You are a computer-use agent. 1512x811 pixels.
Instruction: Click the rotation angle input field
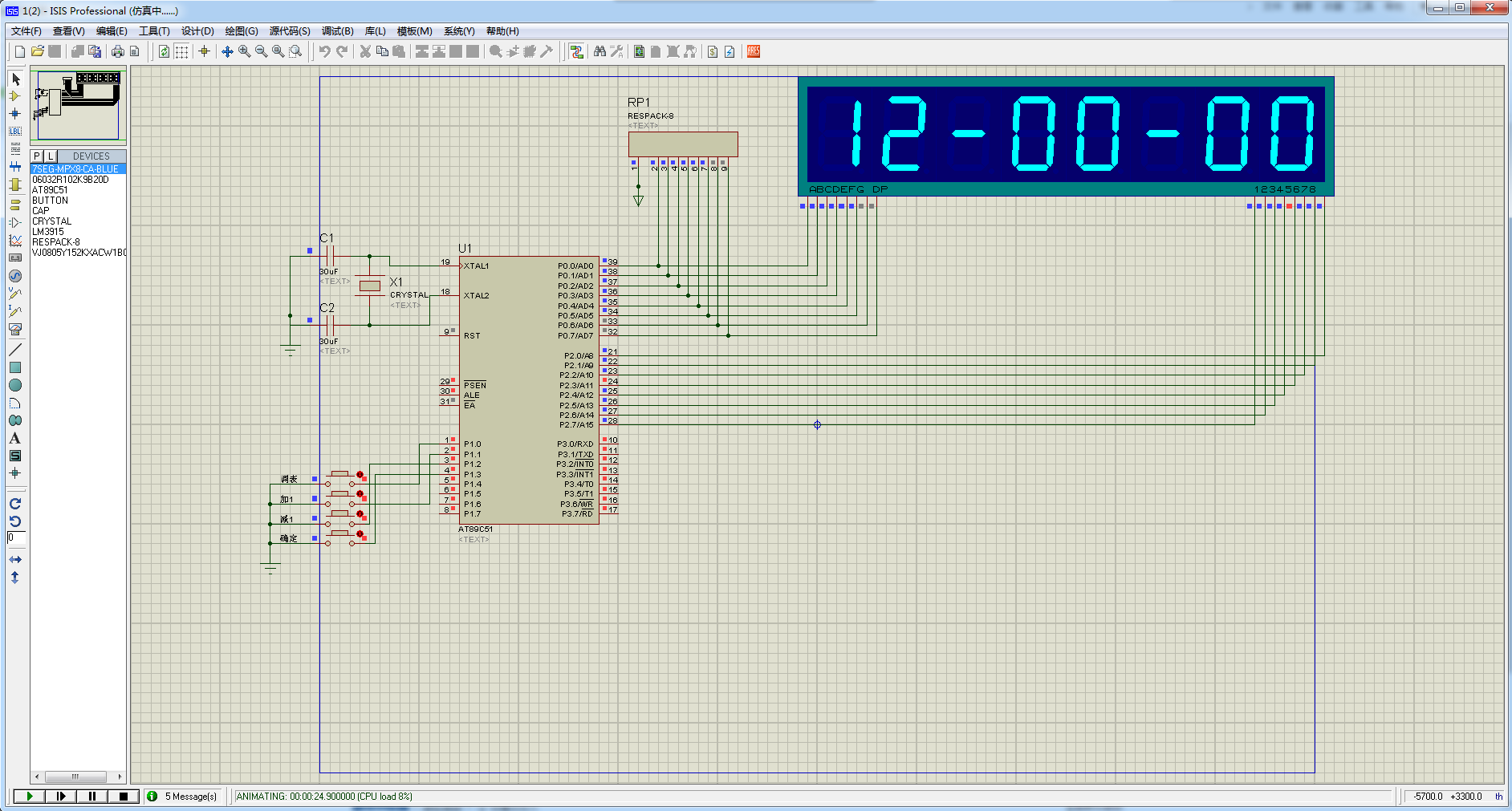tap(17, 537)
